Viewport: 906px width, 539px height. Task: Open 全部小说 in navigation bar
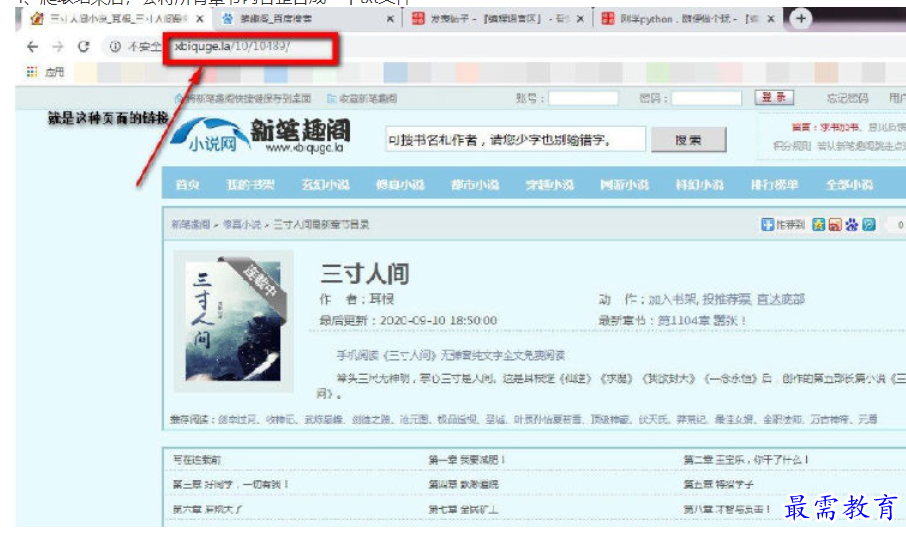point(849,185)
